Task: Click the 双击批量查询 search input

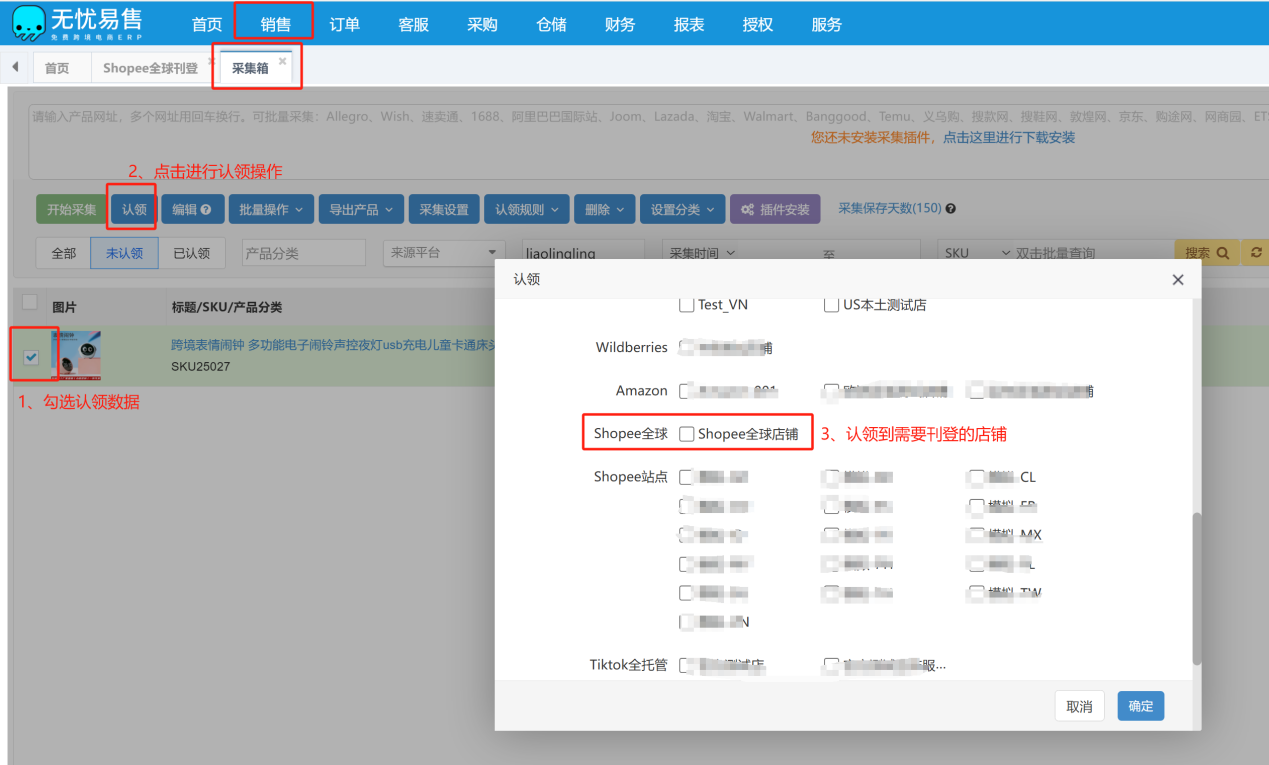Action: click(x=1093, y=253)
